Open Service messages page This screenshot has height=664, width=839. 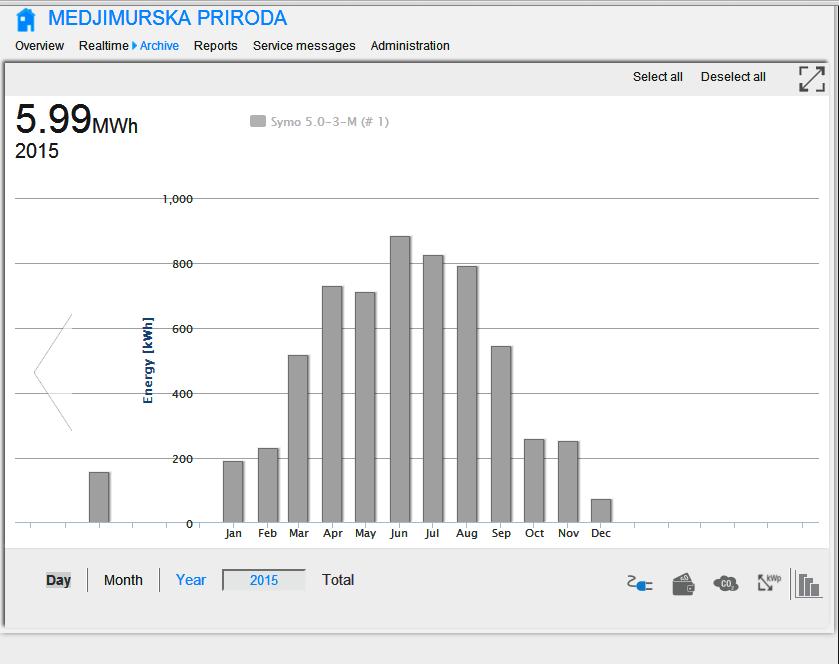point(304,46)
